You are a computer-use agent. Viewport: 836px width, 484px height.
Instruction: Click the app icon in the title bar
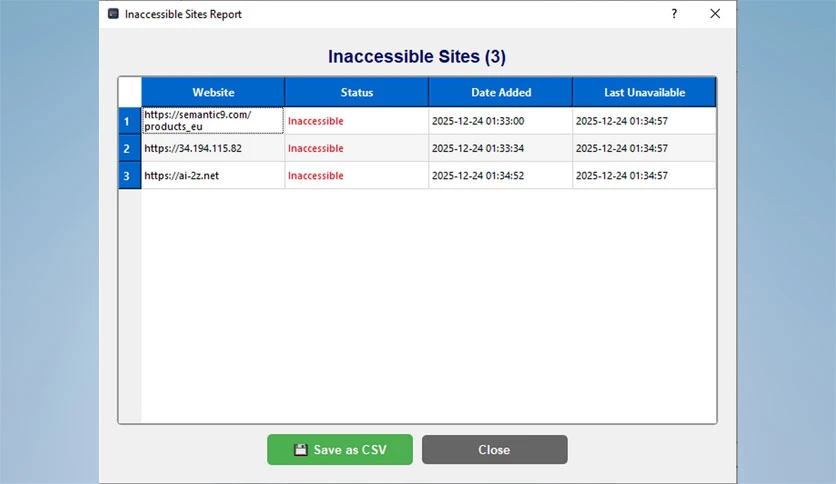click(113, 14)
